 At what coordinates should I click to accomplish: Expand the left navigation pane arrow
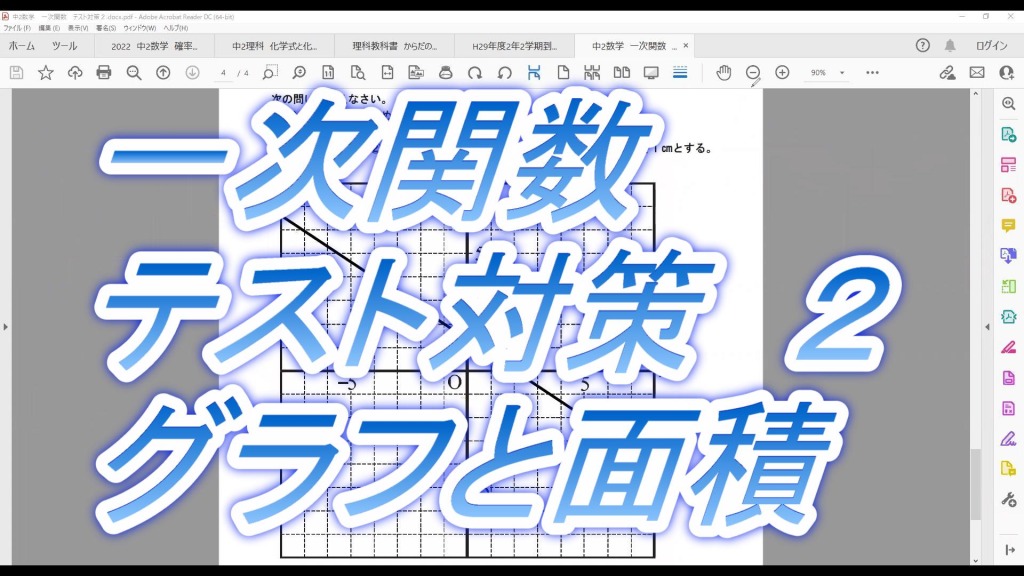(6, 327)
